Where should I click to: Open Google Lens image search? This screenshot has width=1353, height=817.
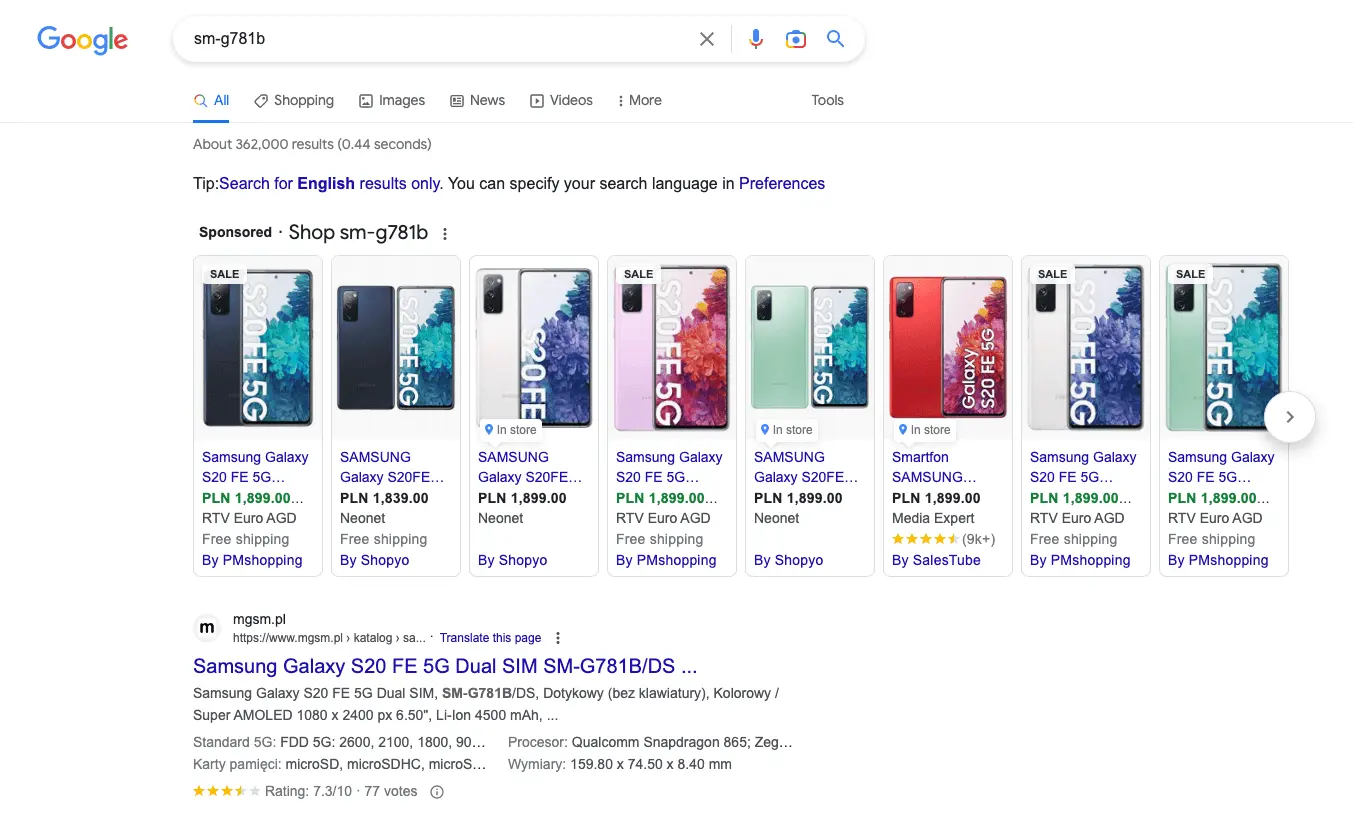coord(795,38)
